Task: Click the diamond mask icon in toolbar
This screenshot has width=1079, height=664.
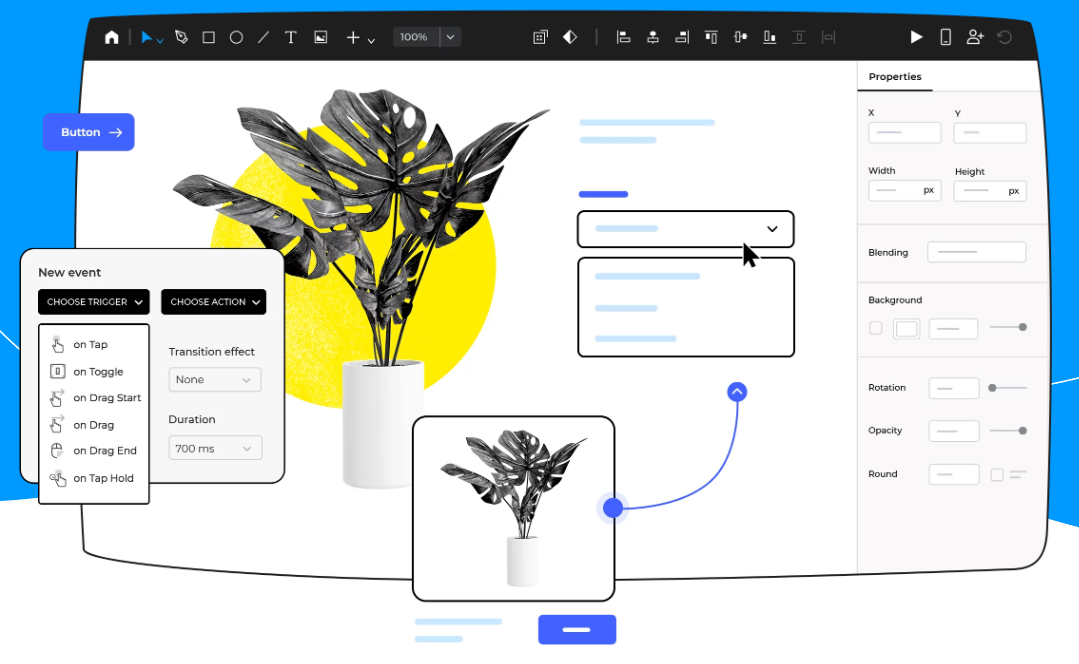Action: (x=570, y=37)
